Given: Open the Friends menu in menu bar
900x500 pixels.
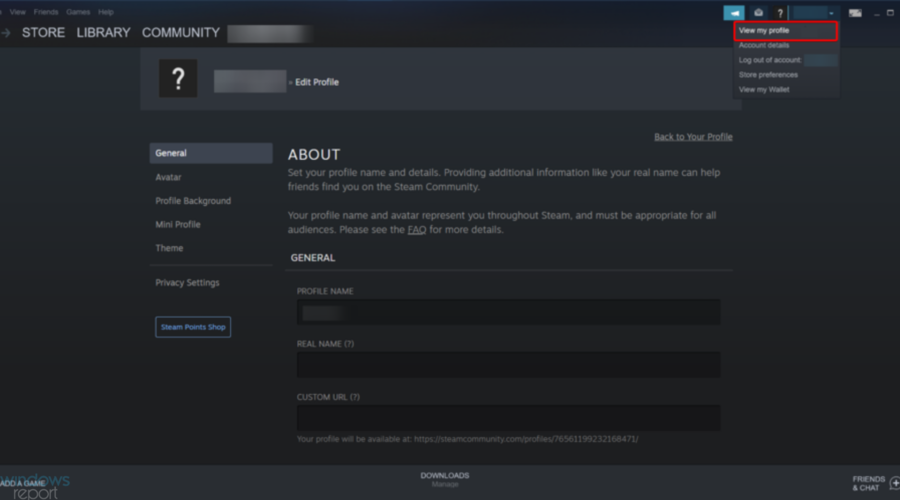Looking at the screenshot, I should 46,12.
